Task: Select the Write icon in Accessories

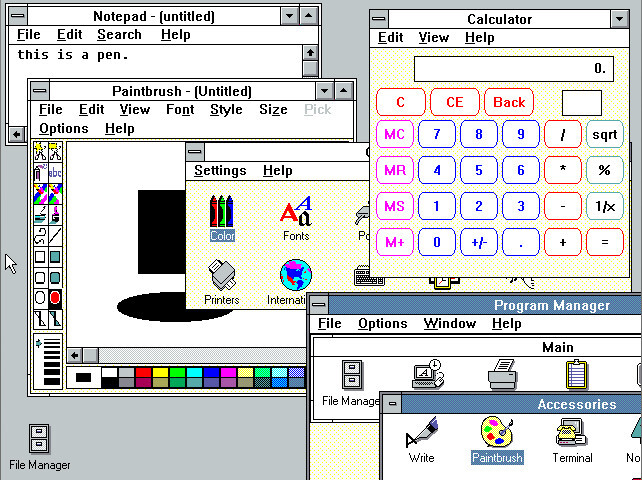Action: (x=421, y=440)
